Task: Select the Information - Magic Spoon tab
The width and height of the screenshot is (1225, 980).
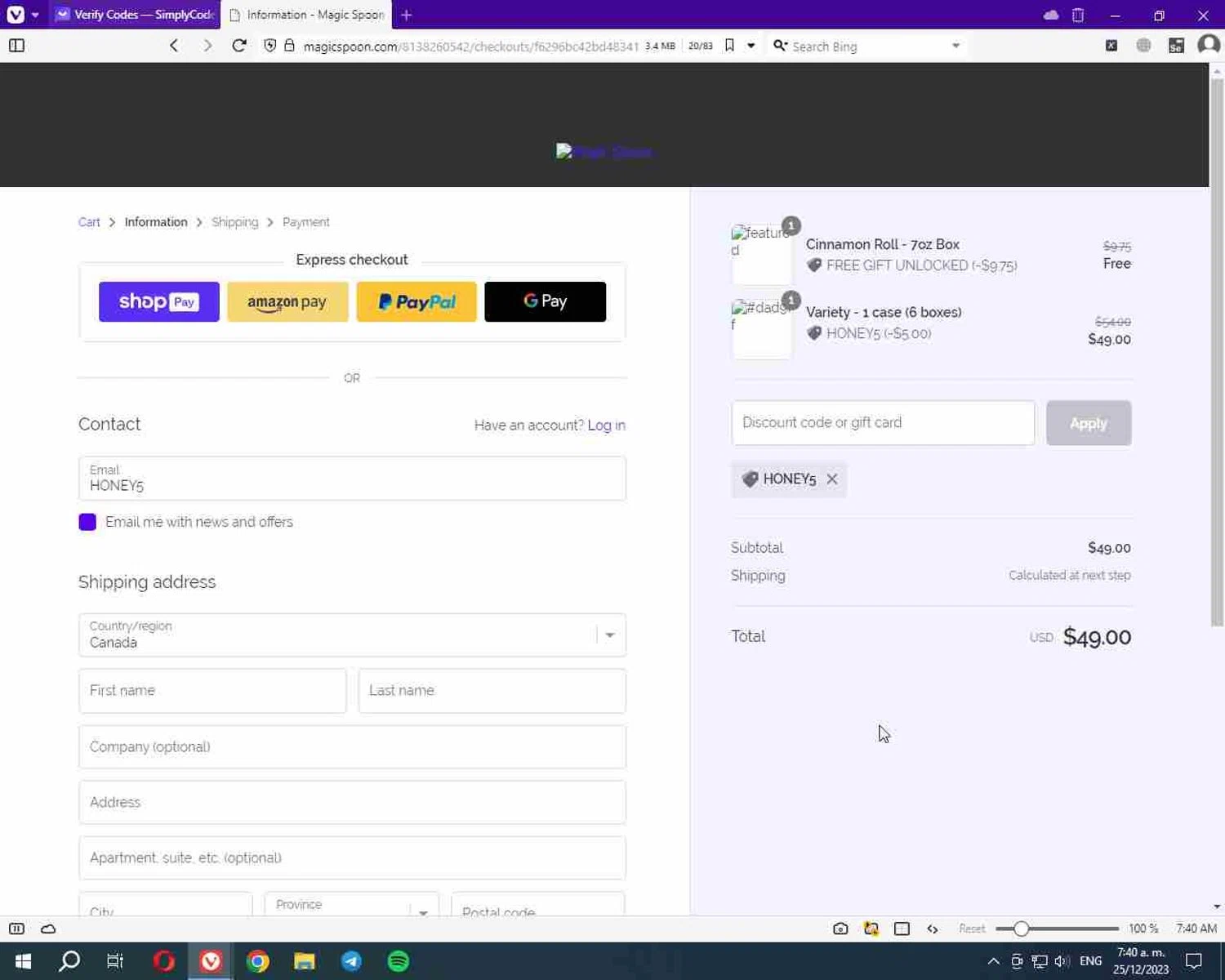Action: coord(306,15)
